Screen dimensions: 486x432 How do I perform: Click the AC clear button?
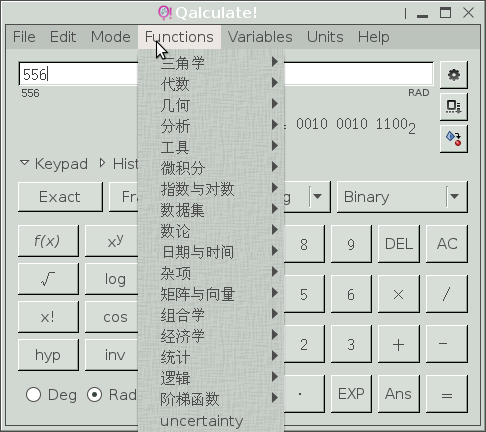pos(447,244)
